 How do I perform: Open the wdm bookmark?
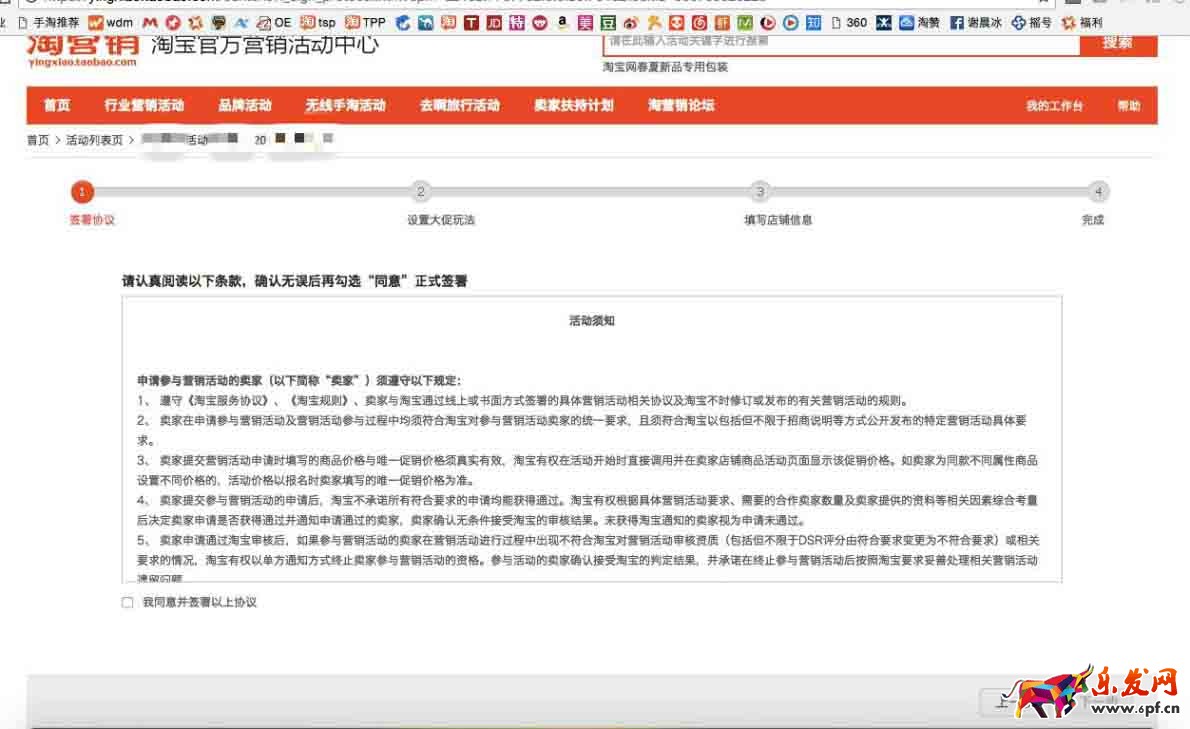110,22
